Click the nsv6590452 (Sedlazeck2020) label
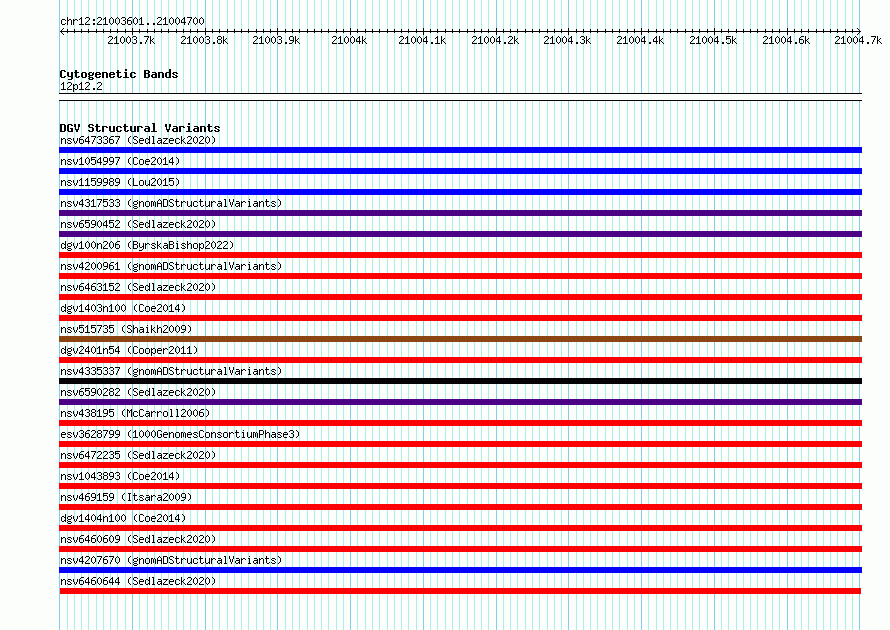Viewport: 890px width, 630px height. [138, 224]
